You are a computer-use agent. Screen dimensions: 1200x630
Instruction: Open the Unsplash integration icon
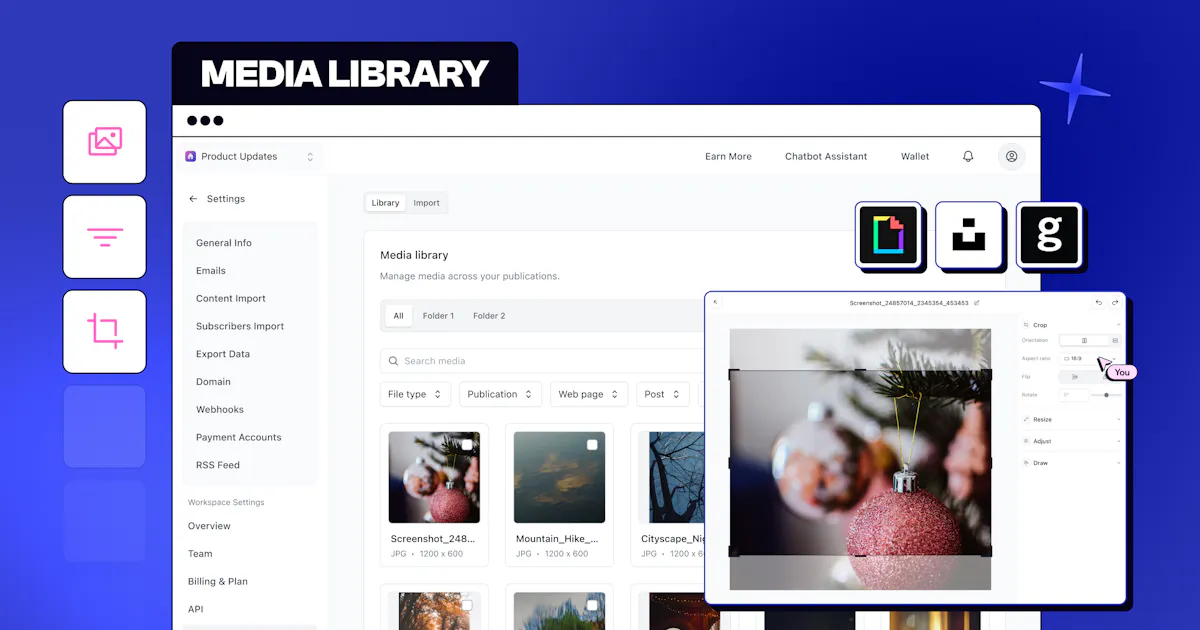pyautogui.click(x=968, y=235)
